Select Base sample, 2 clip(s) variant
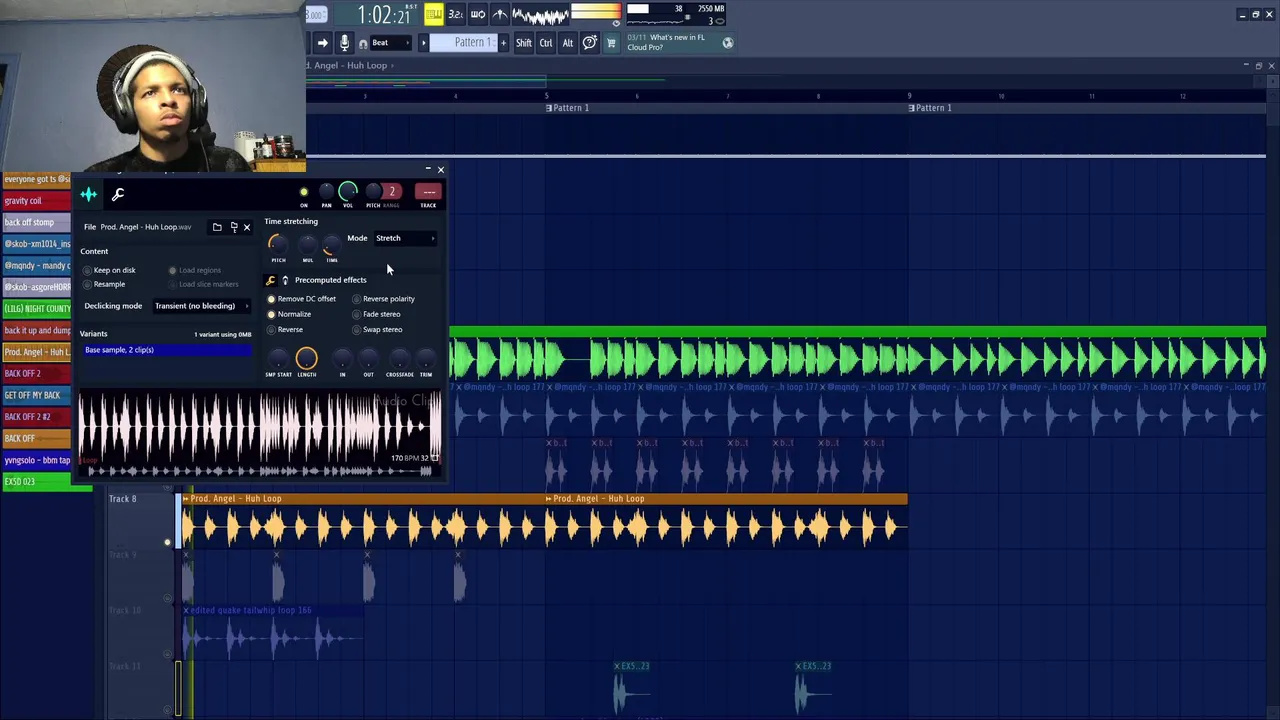This screenshot has height=720, width=1280. [x=166, y=350]
